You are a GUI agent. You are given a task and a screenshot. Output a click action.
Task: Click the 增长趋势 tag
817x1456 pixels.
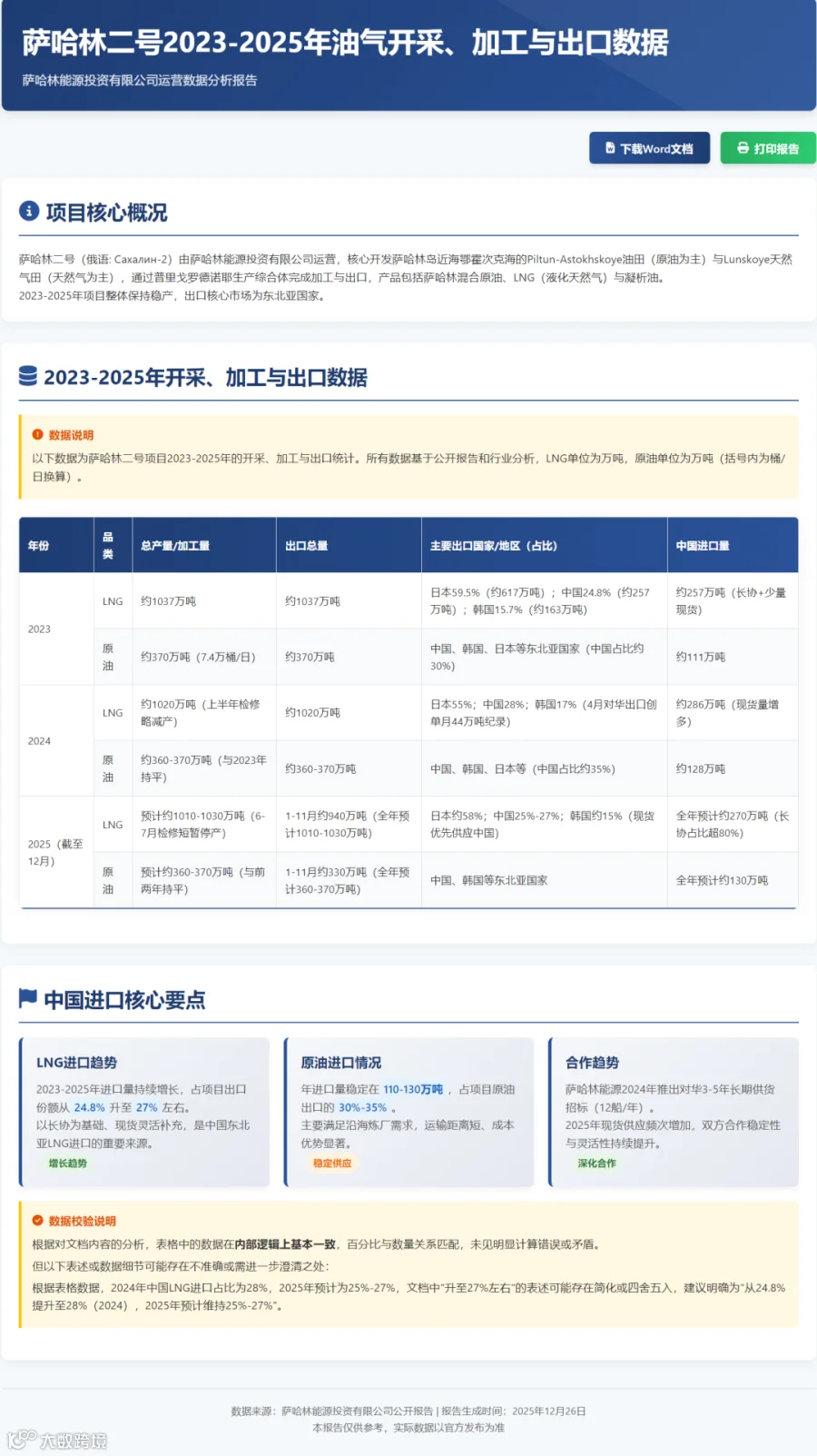(x=67, y=1164)
